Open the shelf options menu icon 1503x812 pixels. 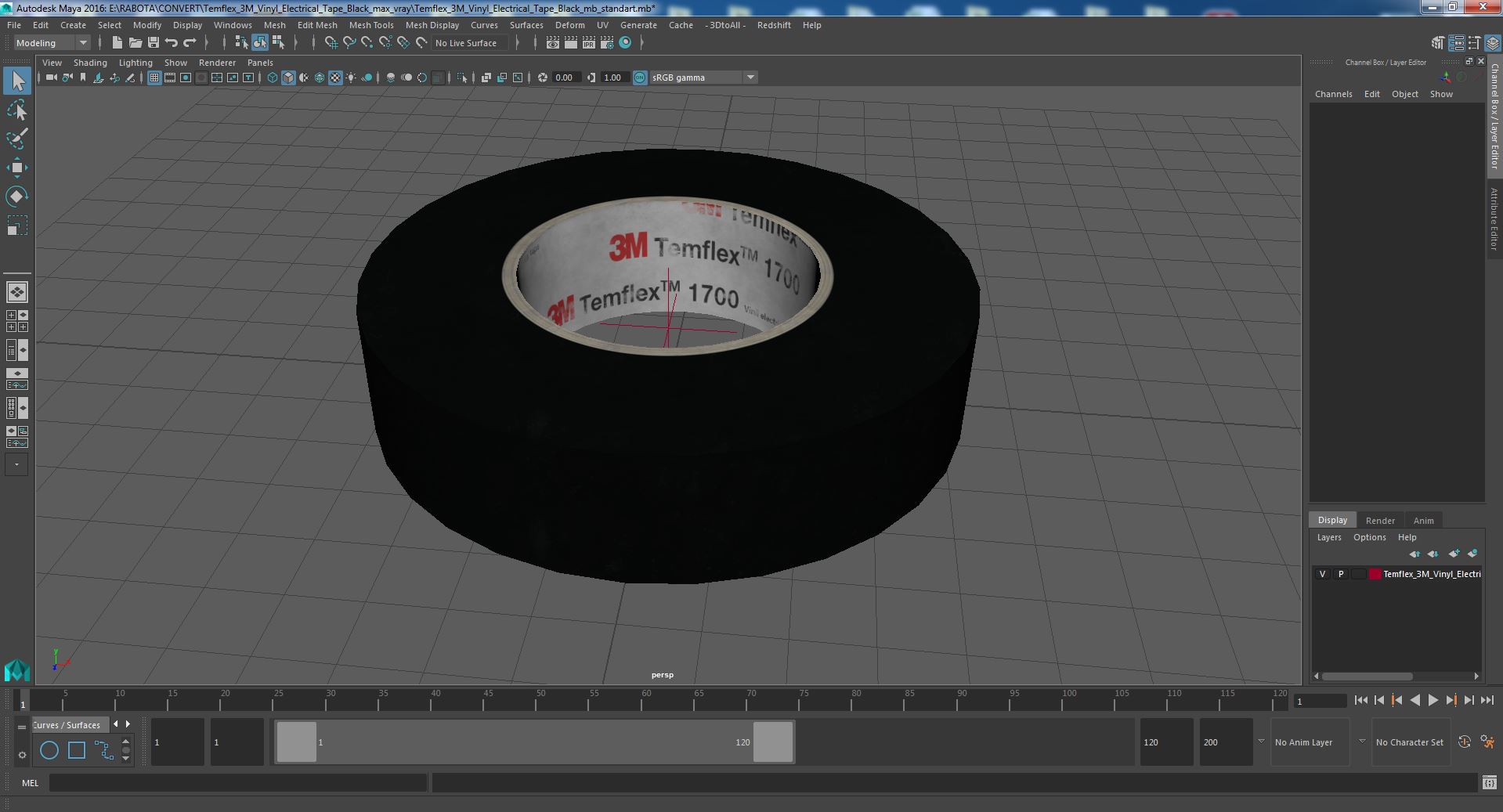pyautogui.click(x=22, y=755)
